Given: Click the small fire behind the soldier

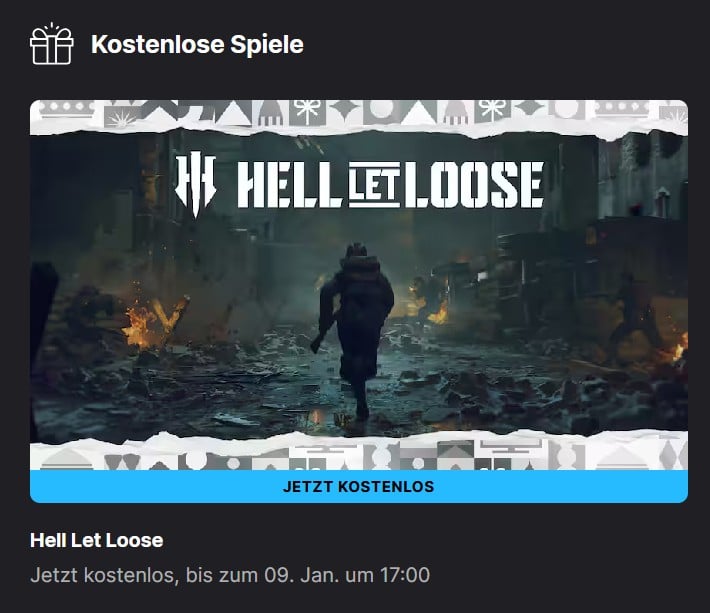Looking at the screenshot, I should [x=435, y=310].
